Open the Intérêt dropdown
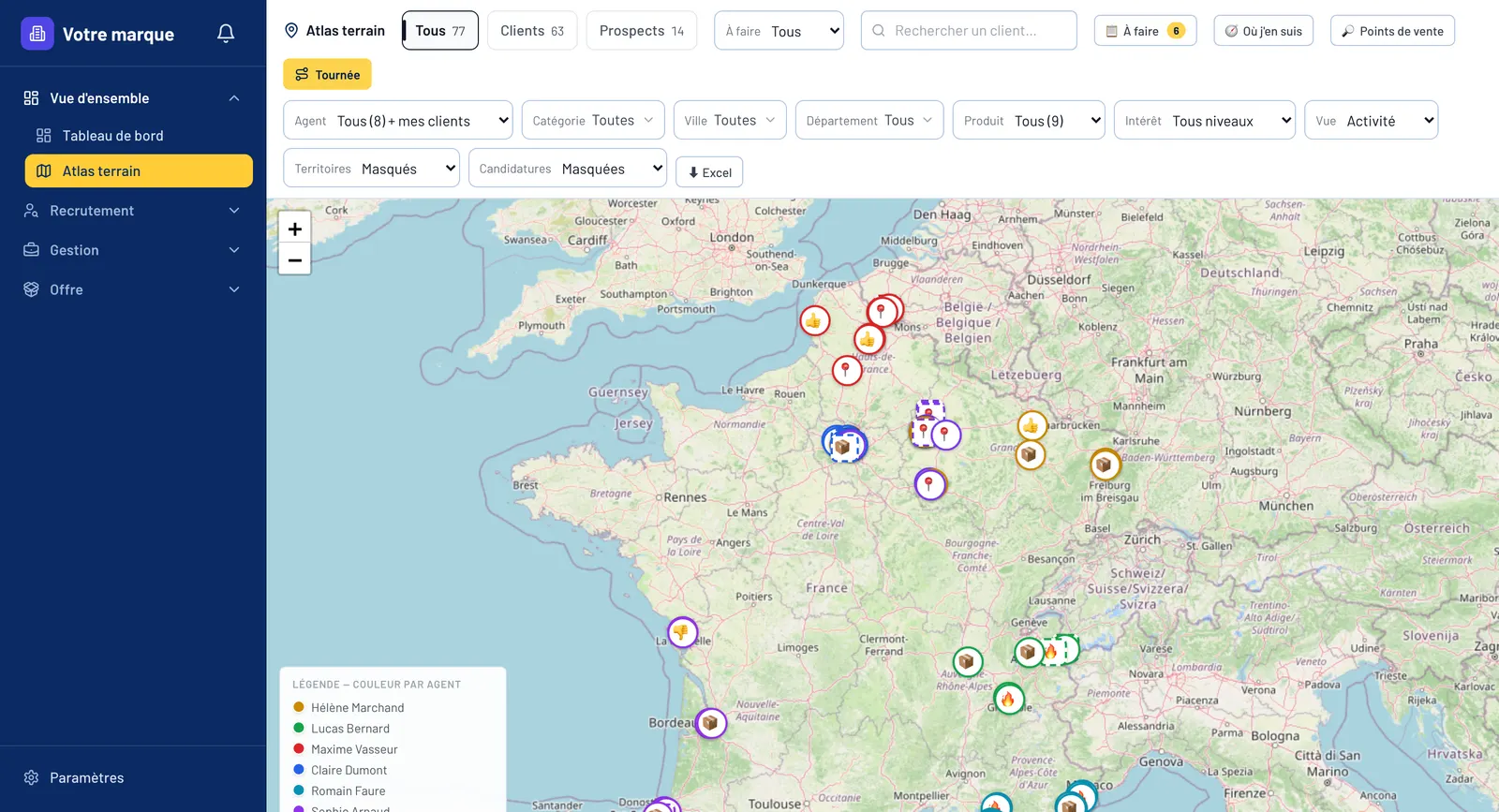1499x812 pixels. 1205,120
